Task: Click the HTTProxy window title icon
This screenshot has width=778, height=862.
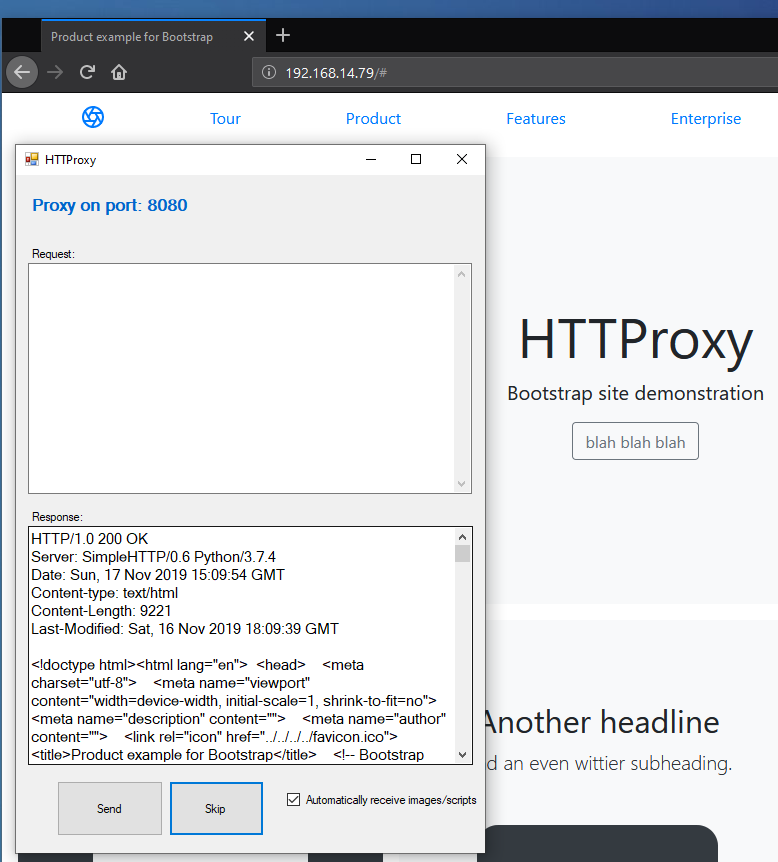Action: pos(32,159)
